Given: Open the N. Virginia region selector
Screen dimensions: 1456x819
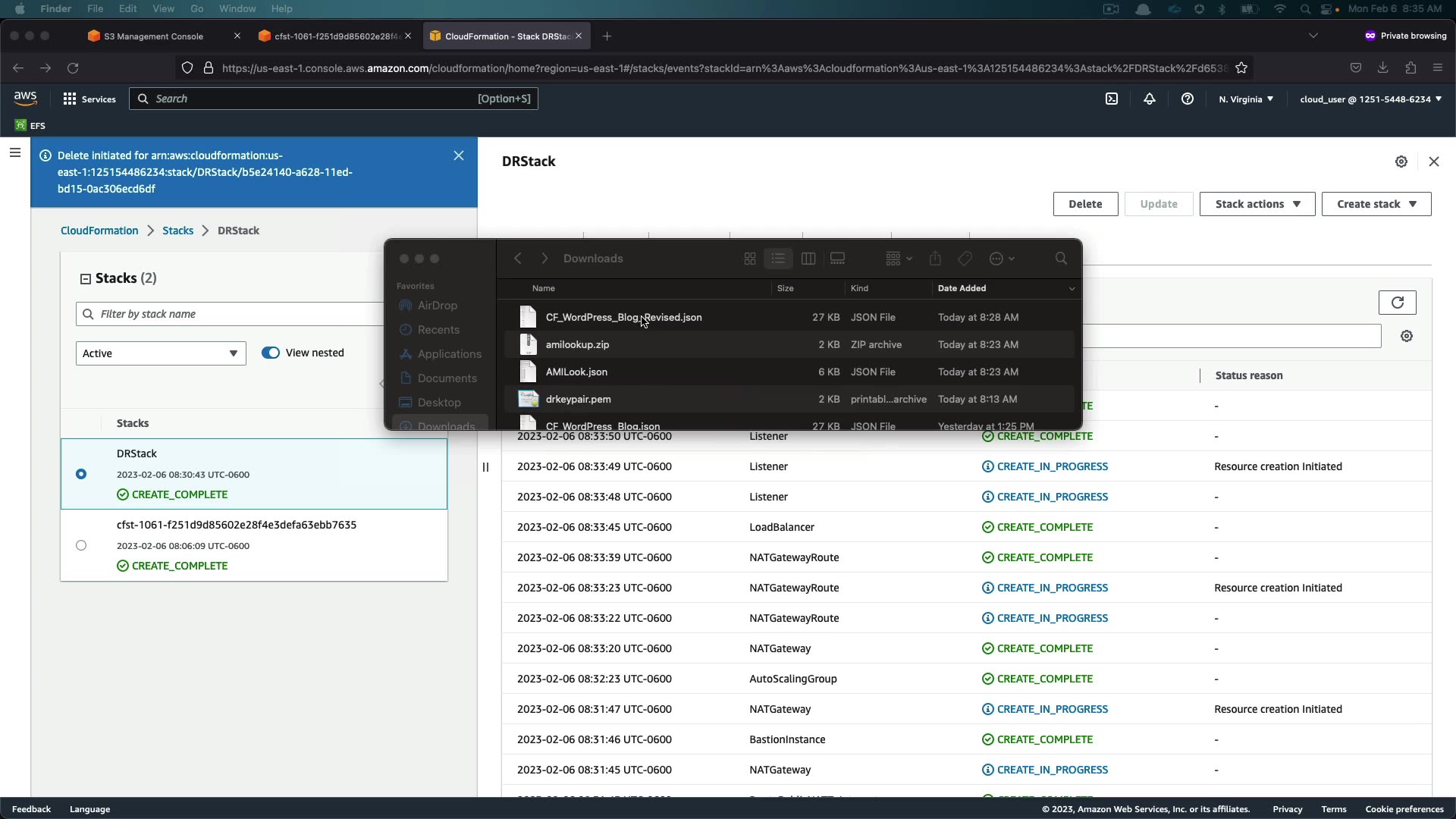Looking at the screenshot, I should tap(1245, 99).
